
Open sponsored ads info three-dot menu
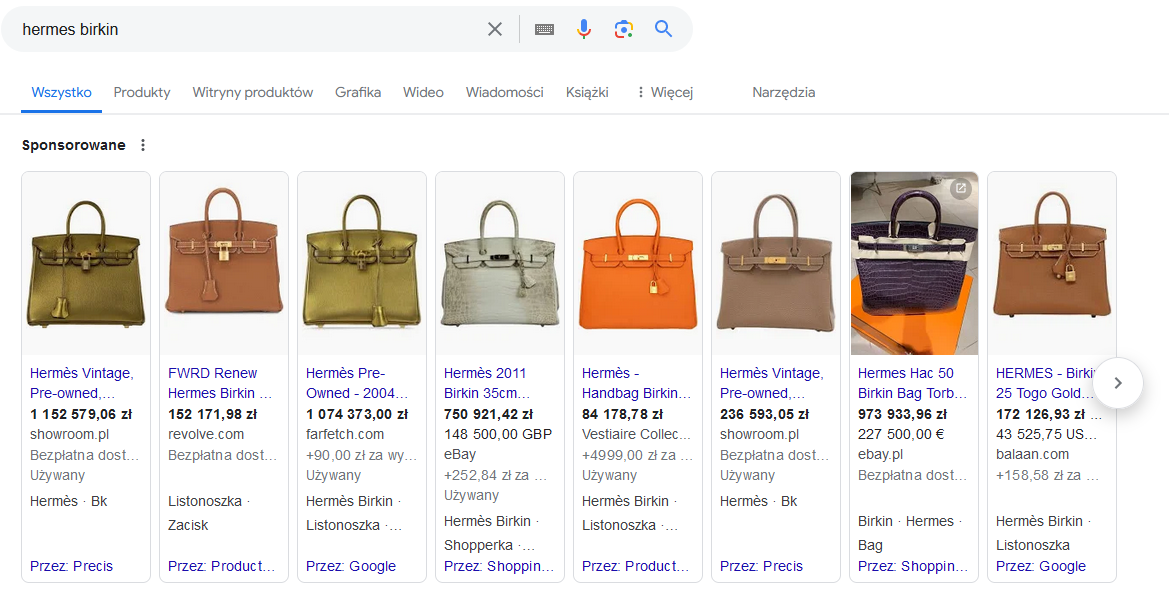(143, 145)
